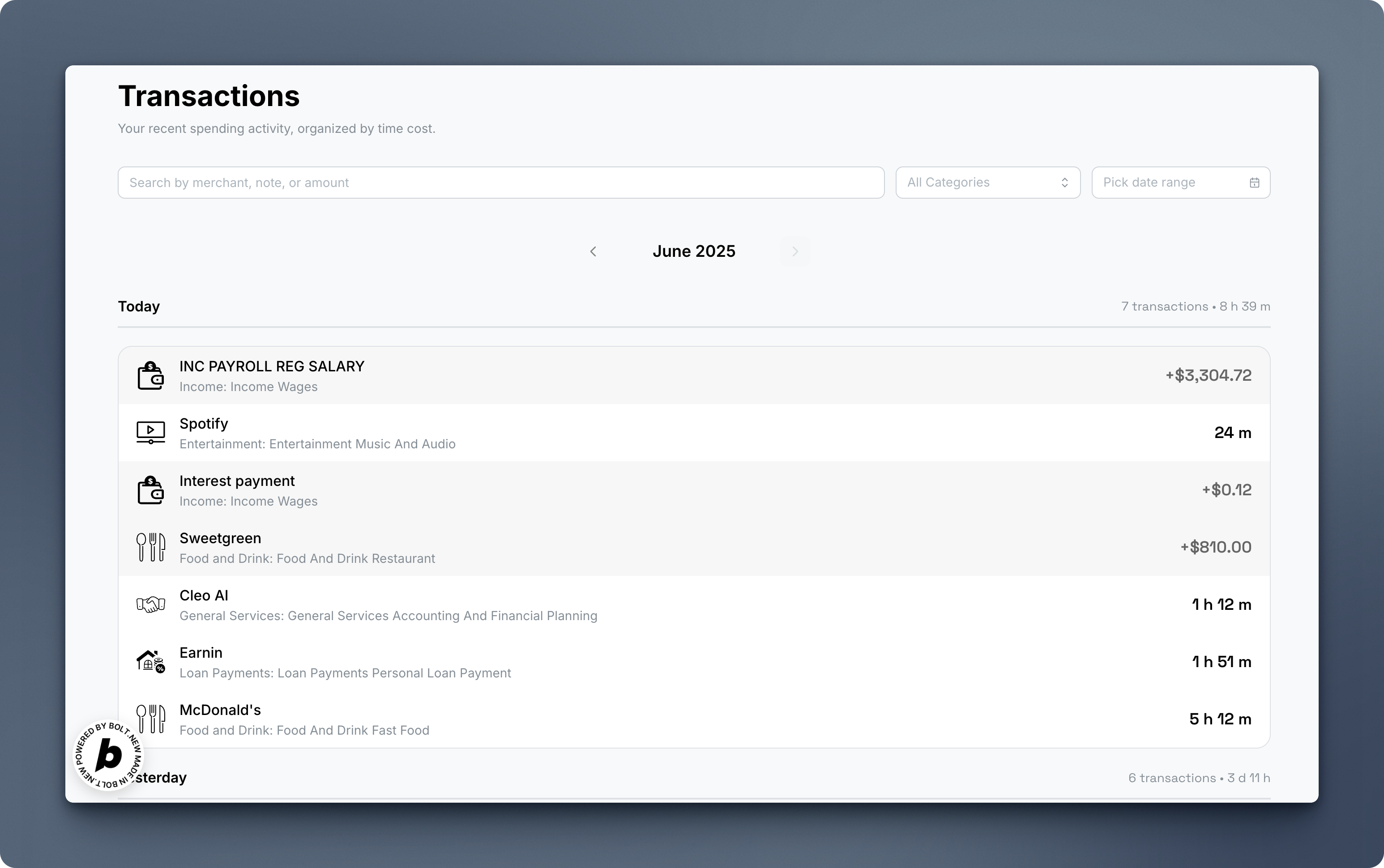Open the All Categories dropdown
This screenshot has width=1384, height=868.
[987, 183]
